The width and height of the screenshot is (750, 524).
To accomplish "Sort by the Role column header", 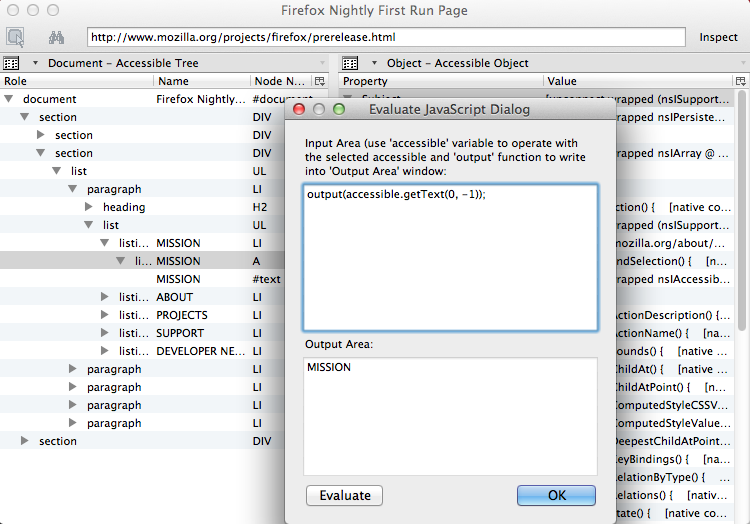I will coord(77,81).
